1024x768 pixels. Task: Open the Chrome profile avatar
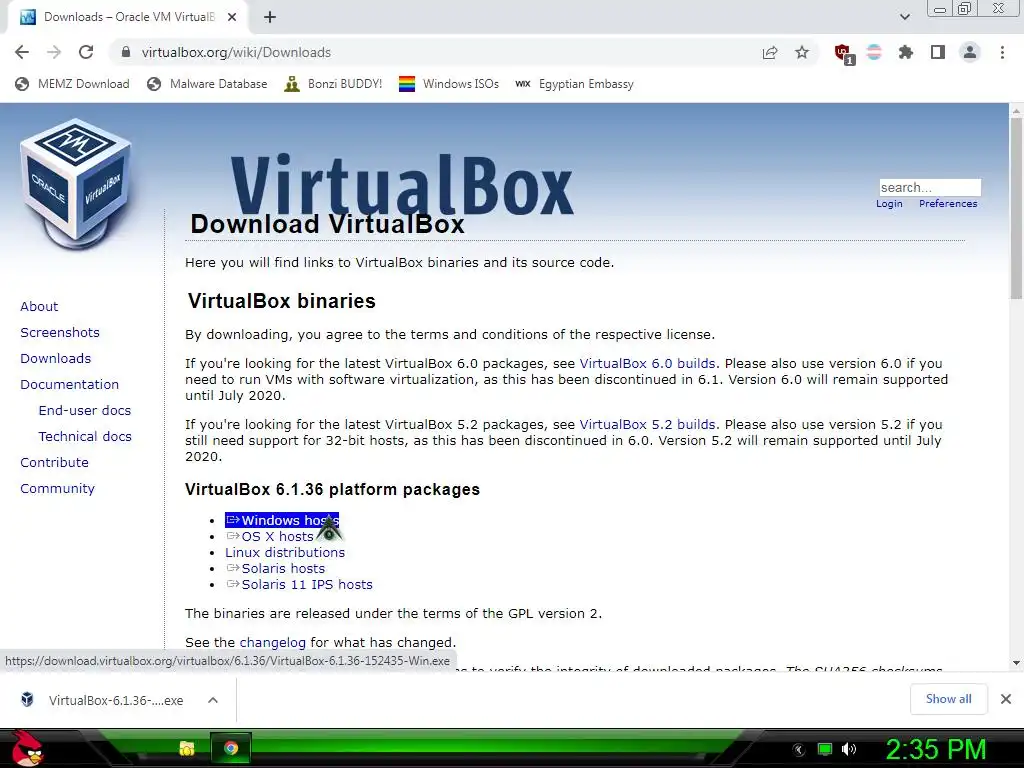click(x=970, y=52)
